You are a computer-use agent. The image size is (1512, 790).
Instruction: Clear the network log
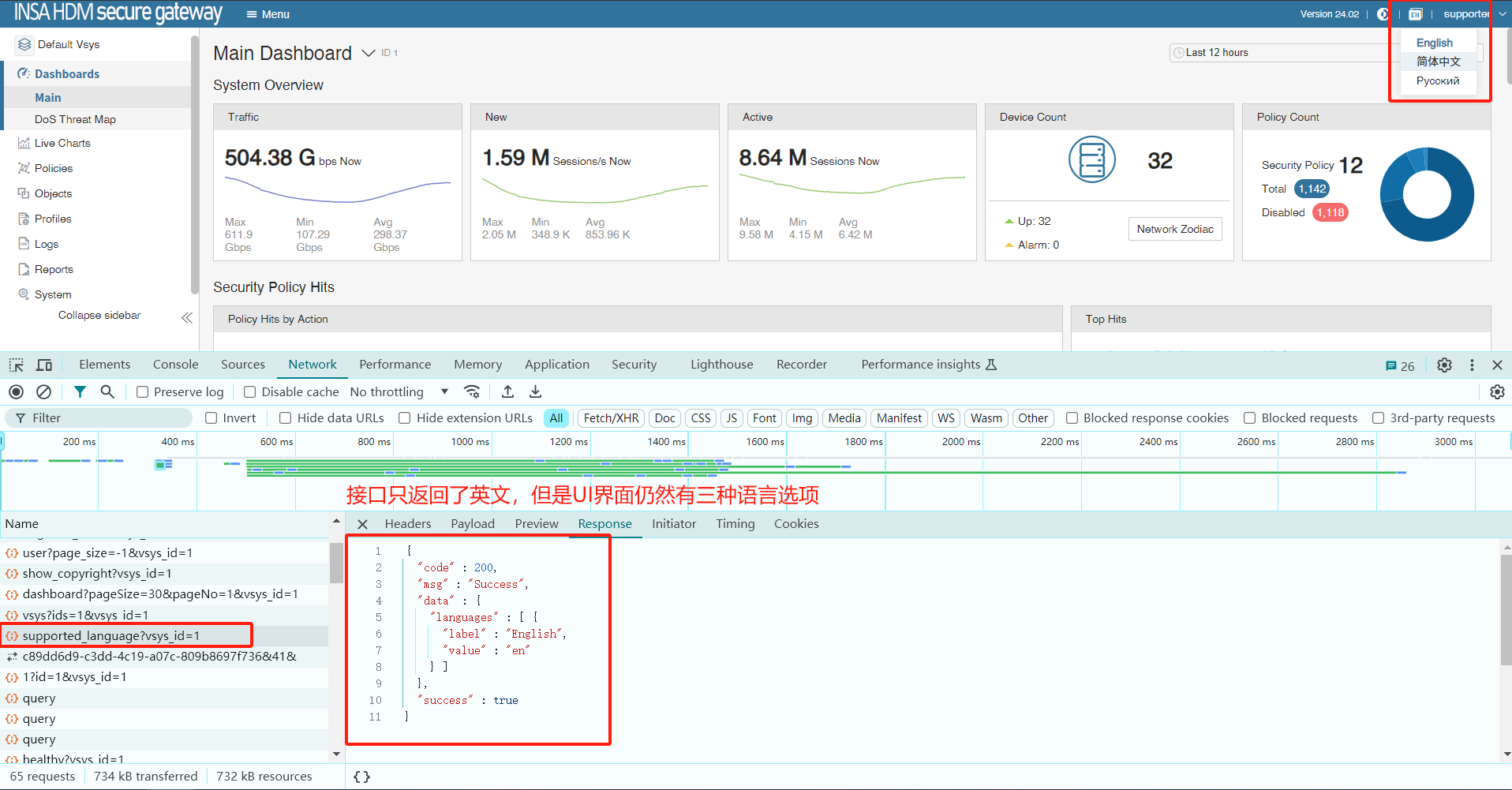(x=44, y=392)
